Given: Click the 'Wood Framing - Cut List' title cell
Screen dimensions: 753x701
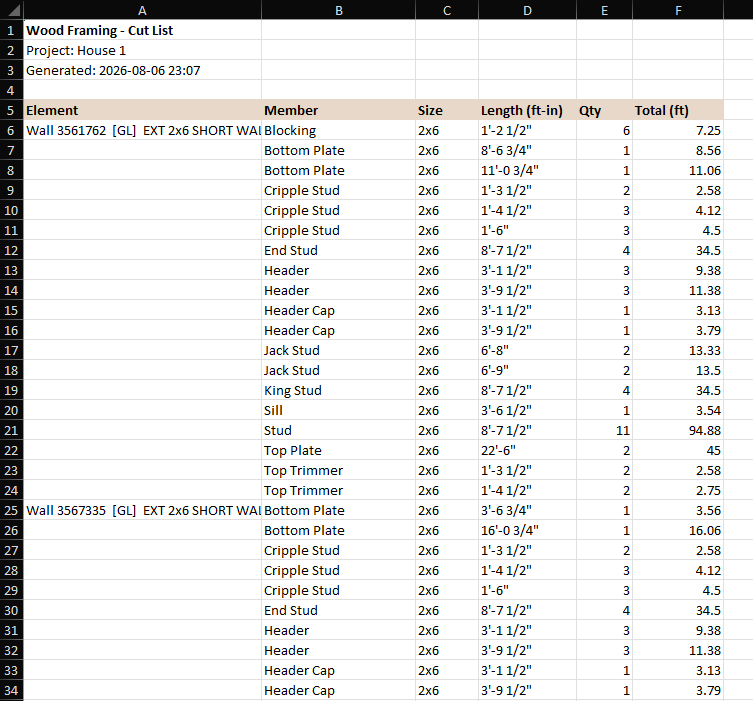Looking at the screenshot, I should tap(142, 30).
